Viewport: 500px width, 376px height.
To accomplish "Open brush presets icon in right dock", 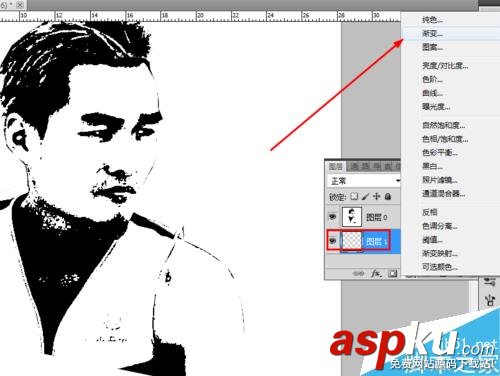I will (489, 282).
